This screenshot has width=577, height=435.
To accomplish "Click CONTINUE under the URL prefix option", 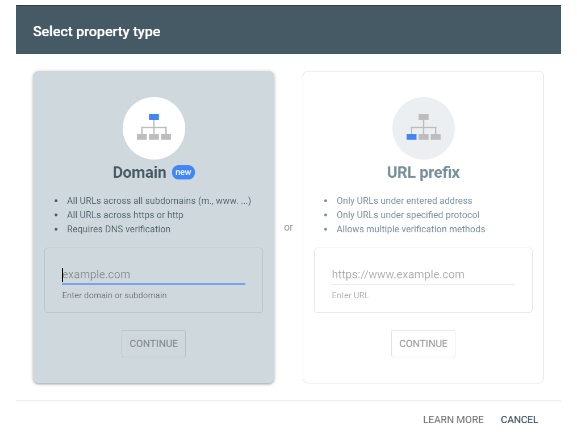I will tap(423, 343).
